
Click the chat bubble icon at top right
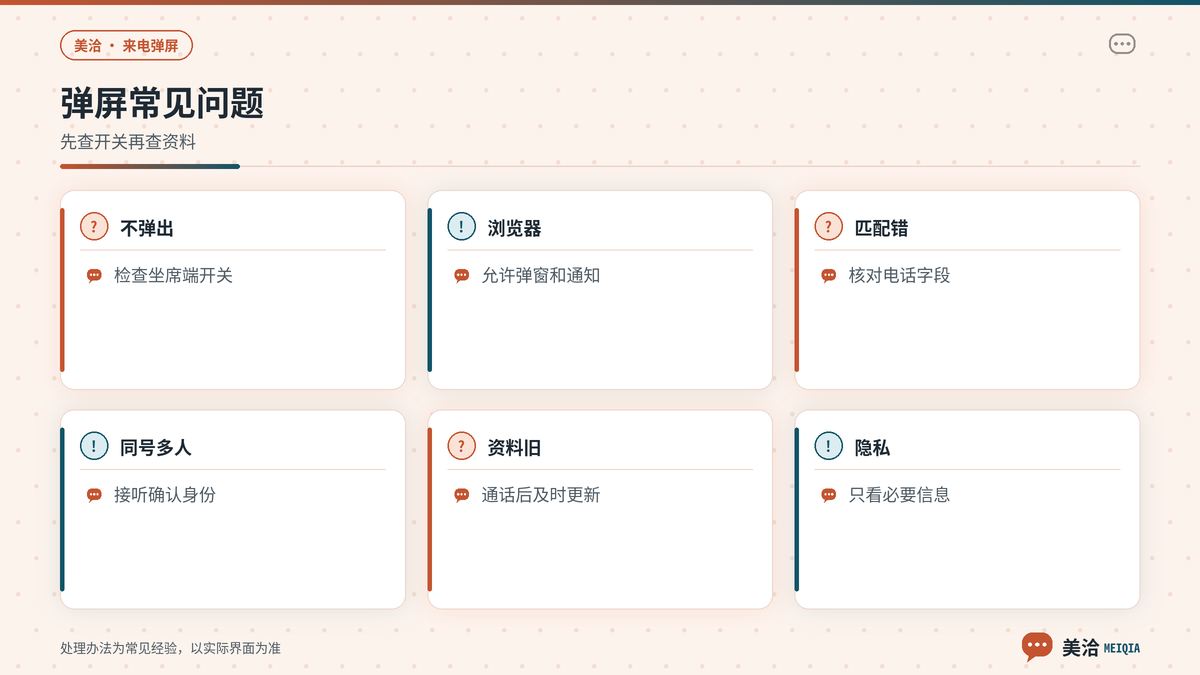pos(1122,44)
